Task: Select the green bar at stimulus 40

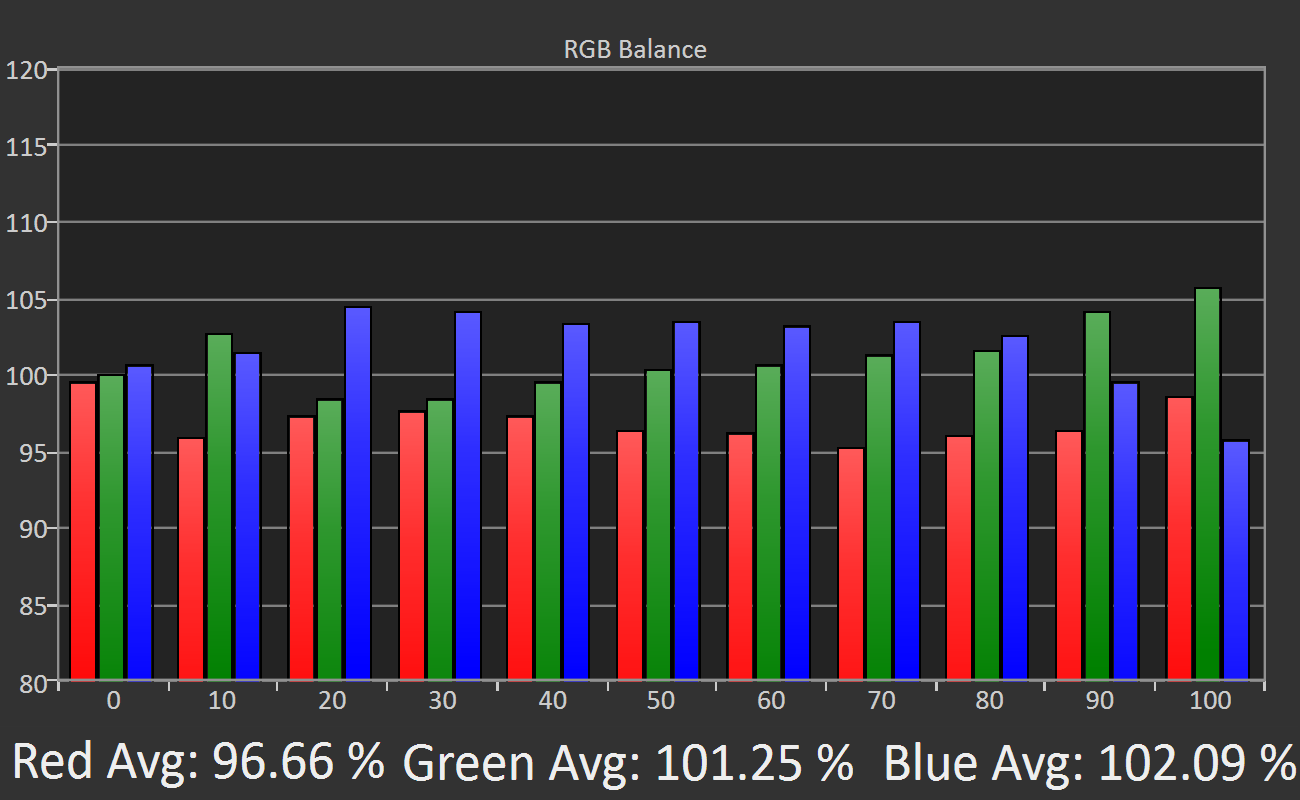Action: coord(548,532)
